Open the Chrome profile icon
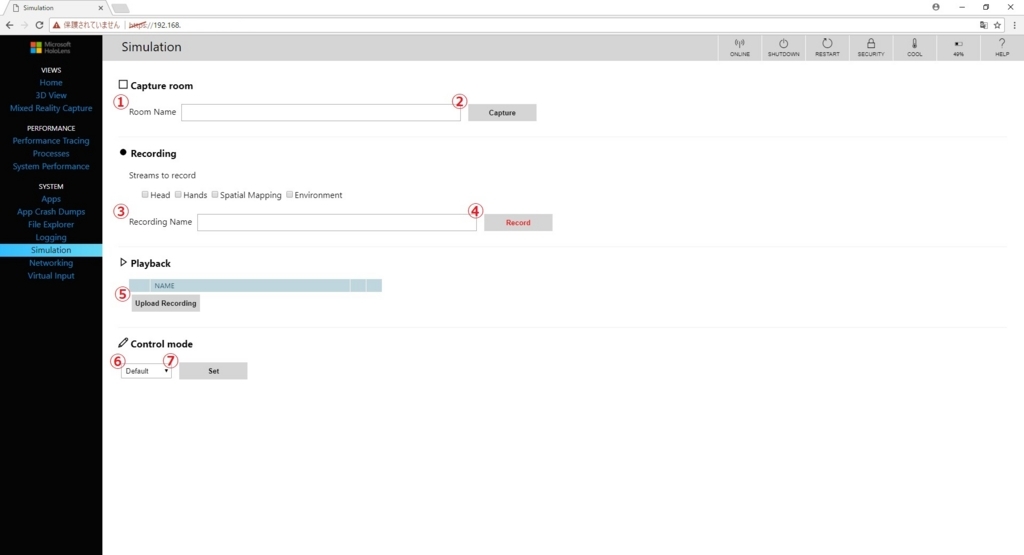This screenshot has width=1024, height=555. pos(936,7)
